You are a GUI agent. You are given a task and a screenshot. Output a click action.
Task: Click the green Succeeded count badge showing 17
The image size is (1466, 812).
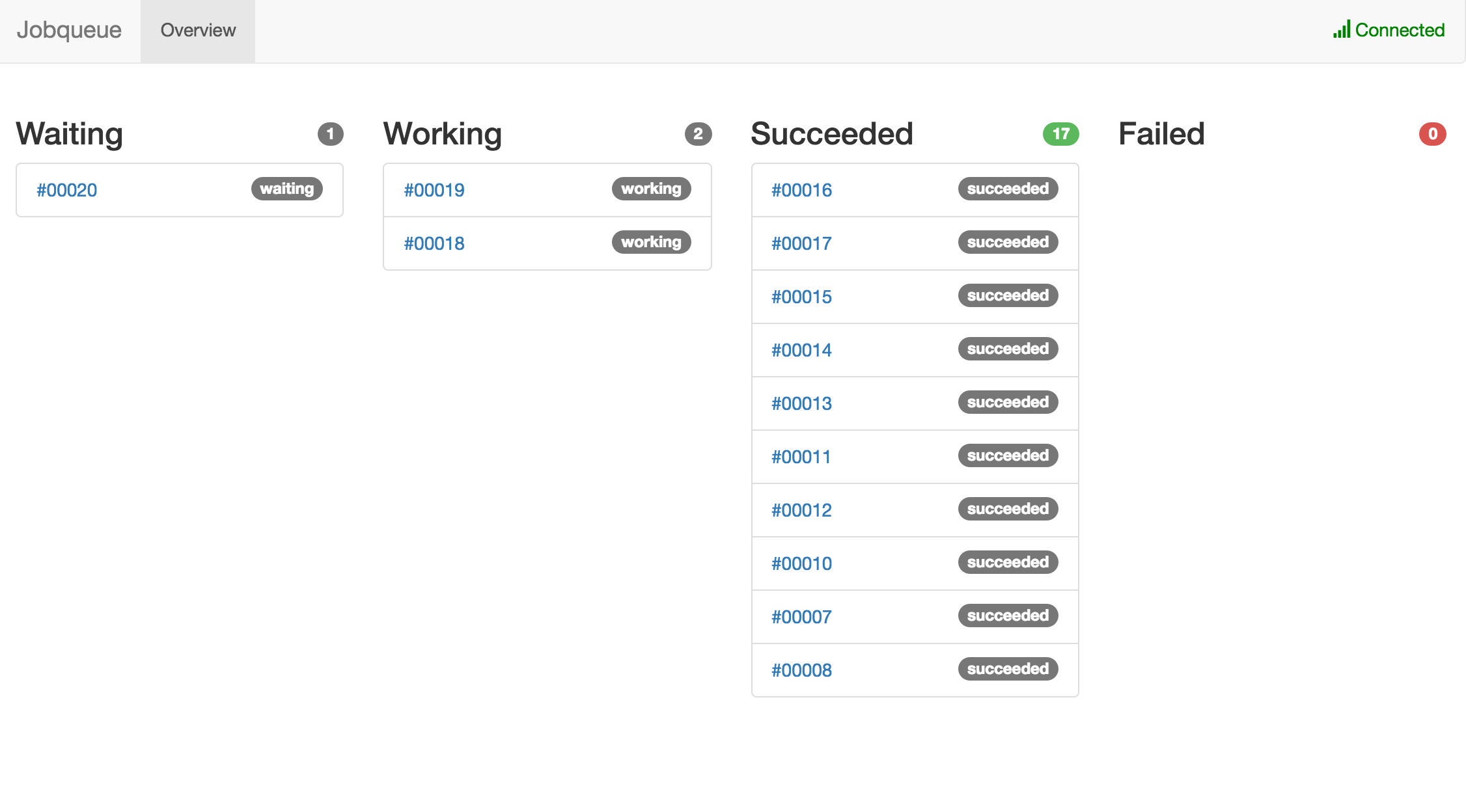1061,133
